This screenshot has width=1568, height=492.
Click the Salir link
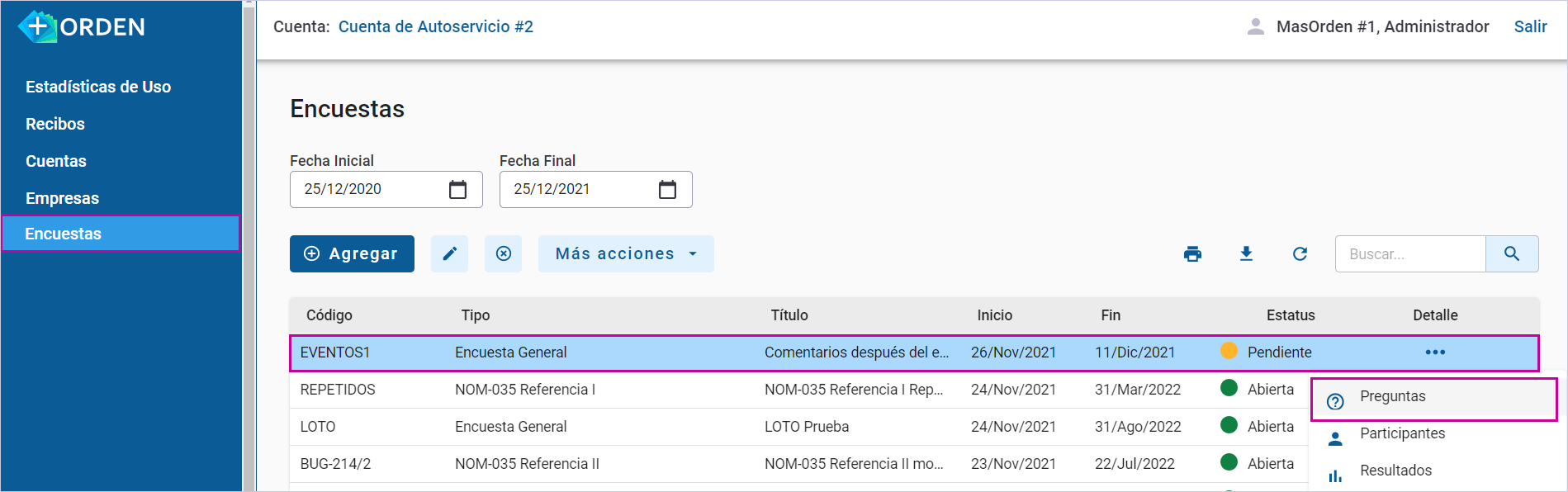coord(1529,27)
